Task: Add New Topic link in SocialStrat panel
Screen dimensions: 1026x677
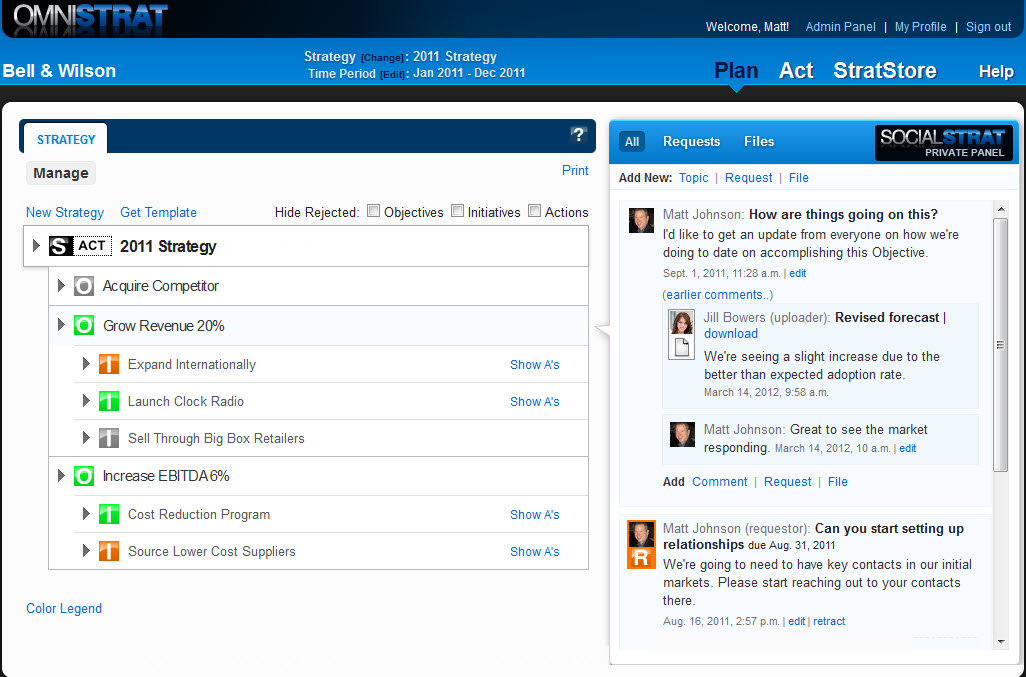Action: (693, 177)
